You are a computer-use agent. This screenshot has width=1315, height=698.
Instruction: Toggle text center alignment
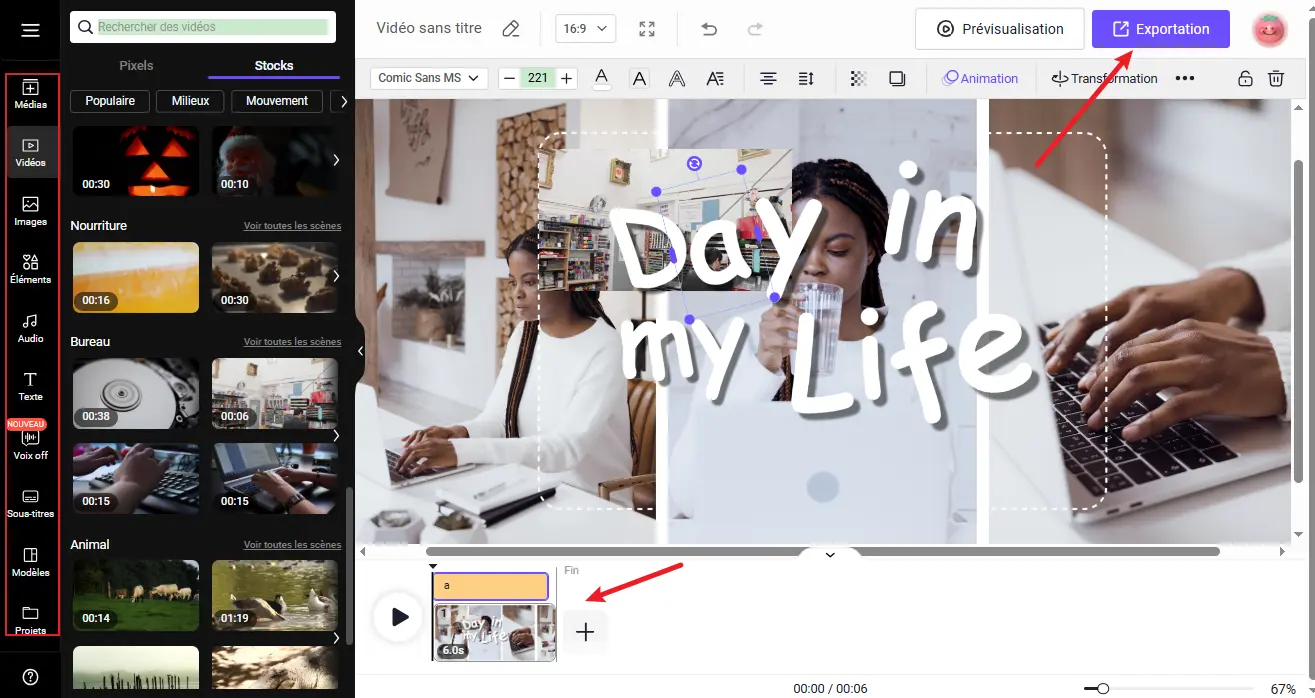coord(768,78)
